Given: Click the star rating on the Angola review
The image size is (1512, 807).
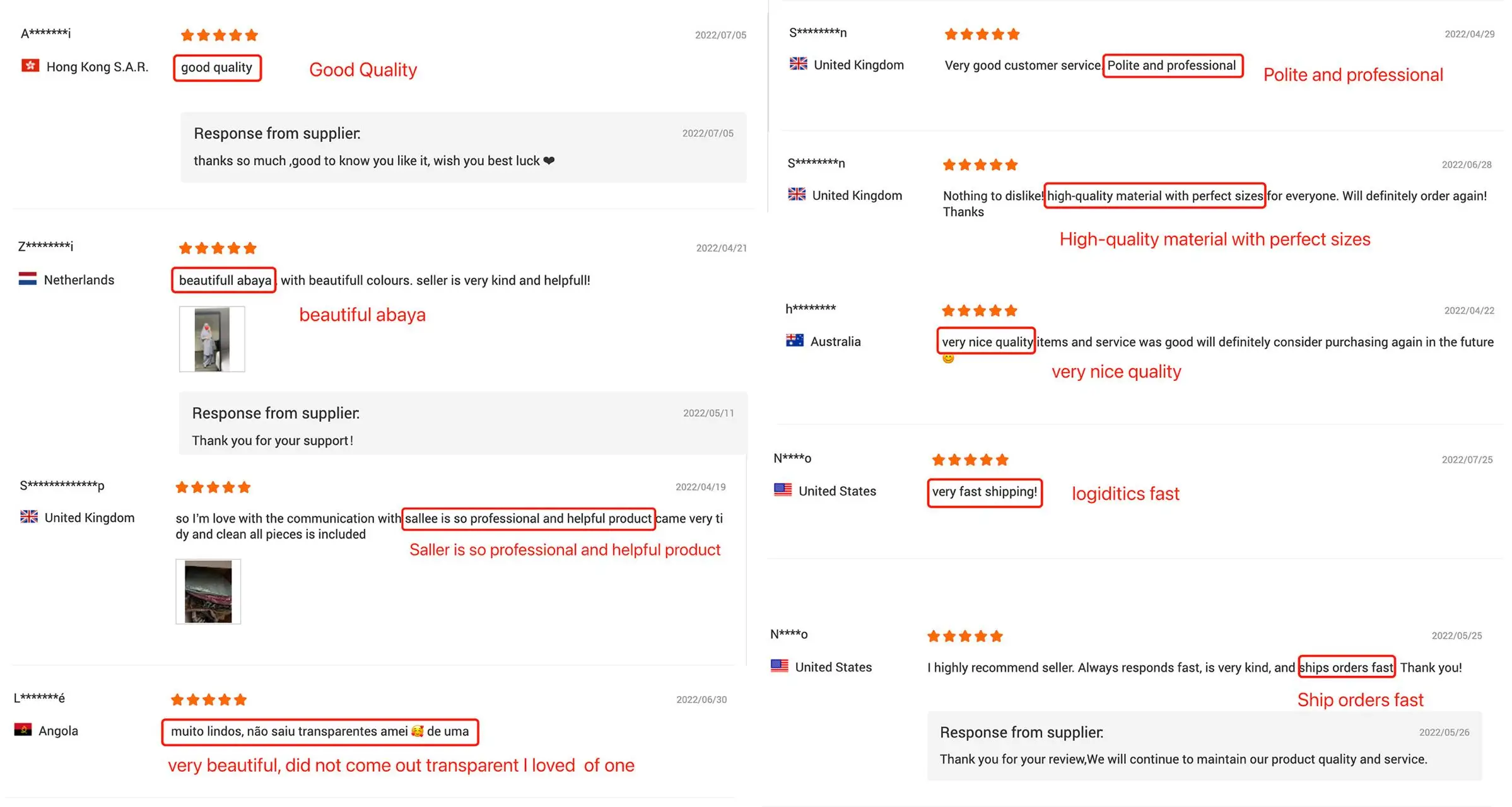Looking at the screenshot, I should (209, 699).
